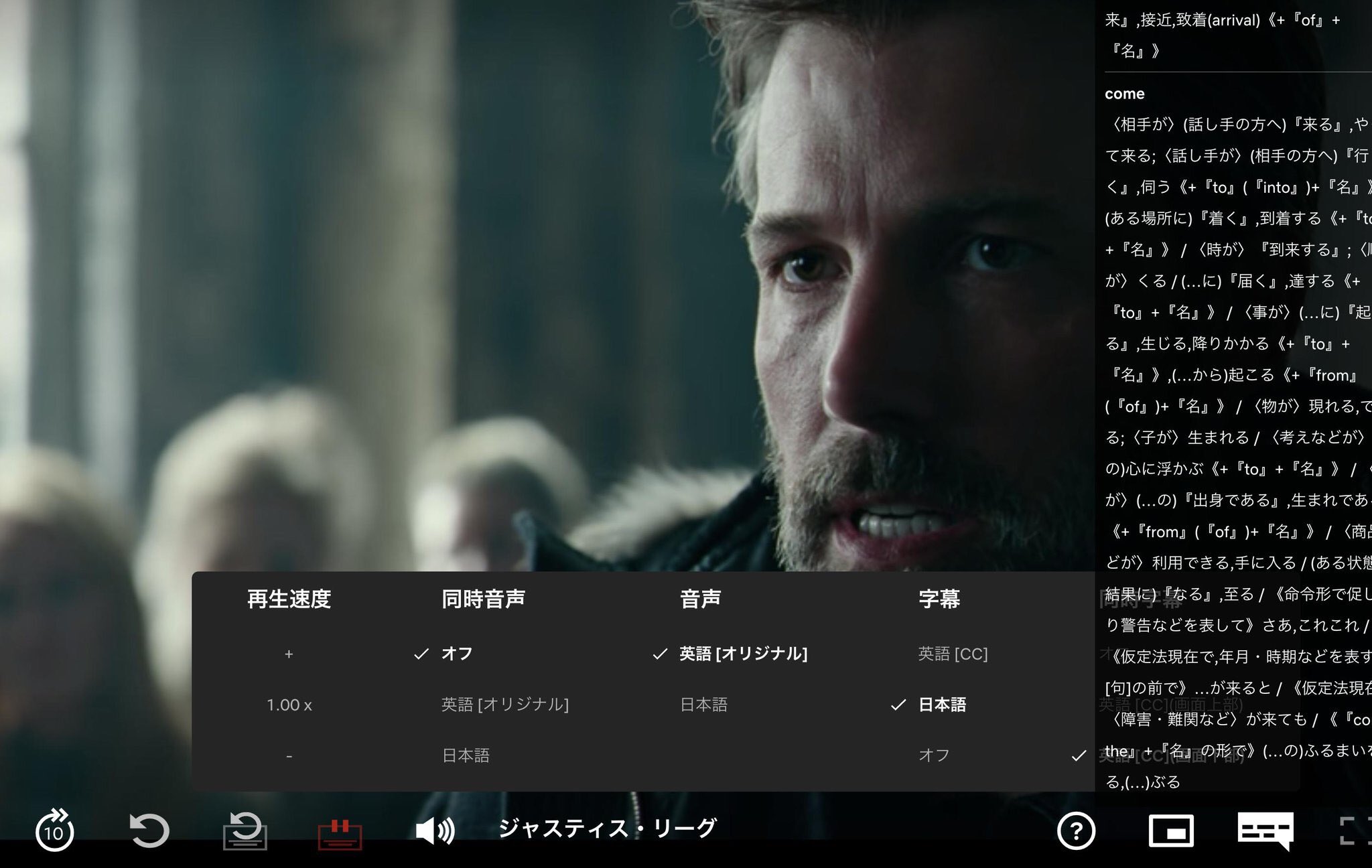The image size is (1372, 868).
Task: Enter fullscreen using the corner brackets icon
Action: (x=1355, y=831)
